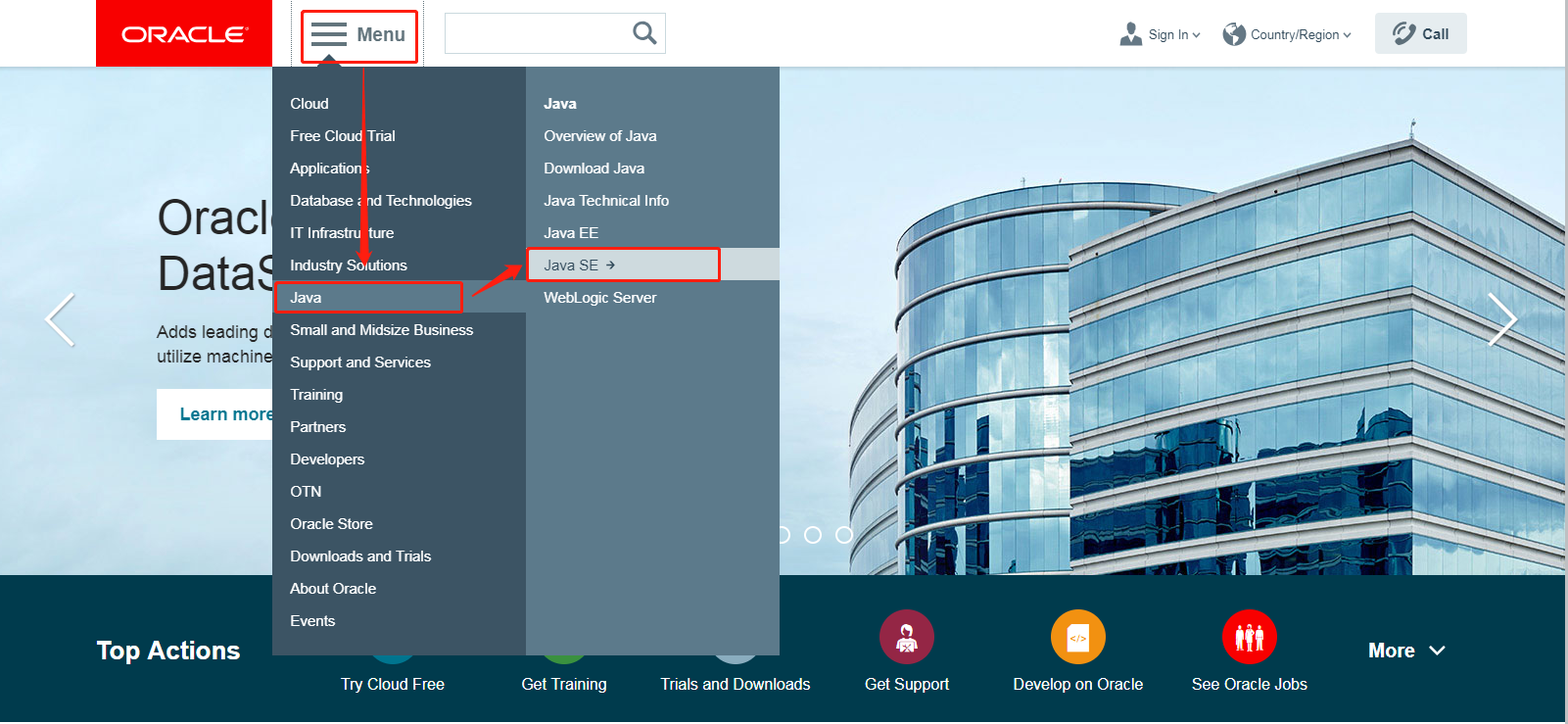Click the Call phone button
The height and width of the screenshot is (724, 1568).
[1420, 33]
